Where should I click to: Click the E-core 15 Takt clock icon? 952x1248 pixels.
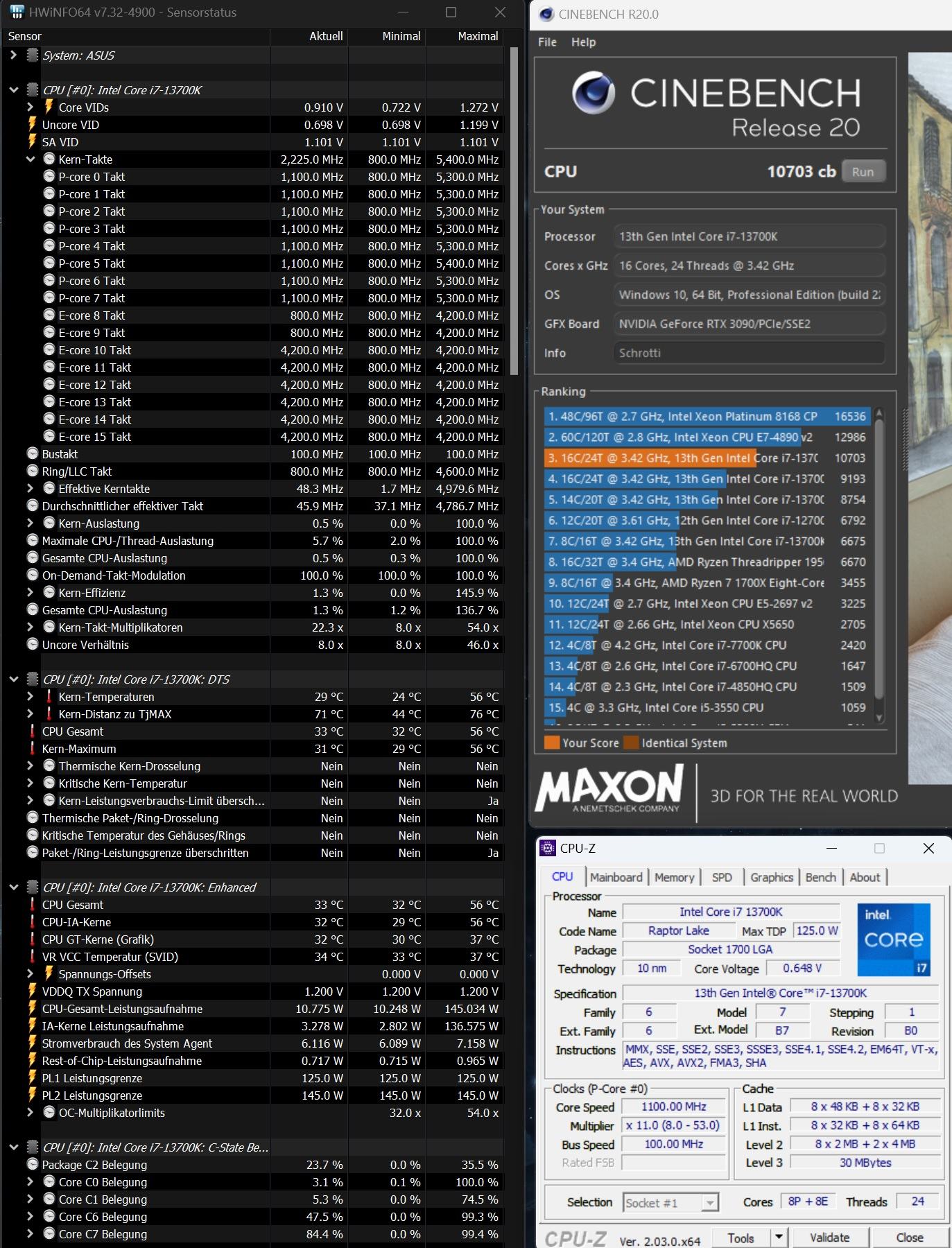[49, 436]
